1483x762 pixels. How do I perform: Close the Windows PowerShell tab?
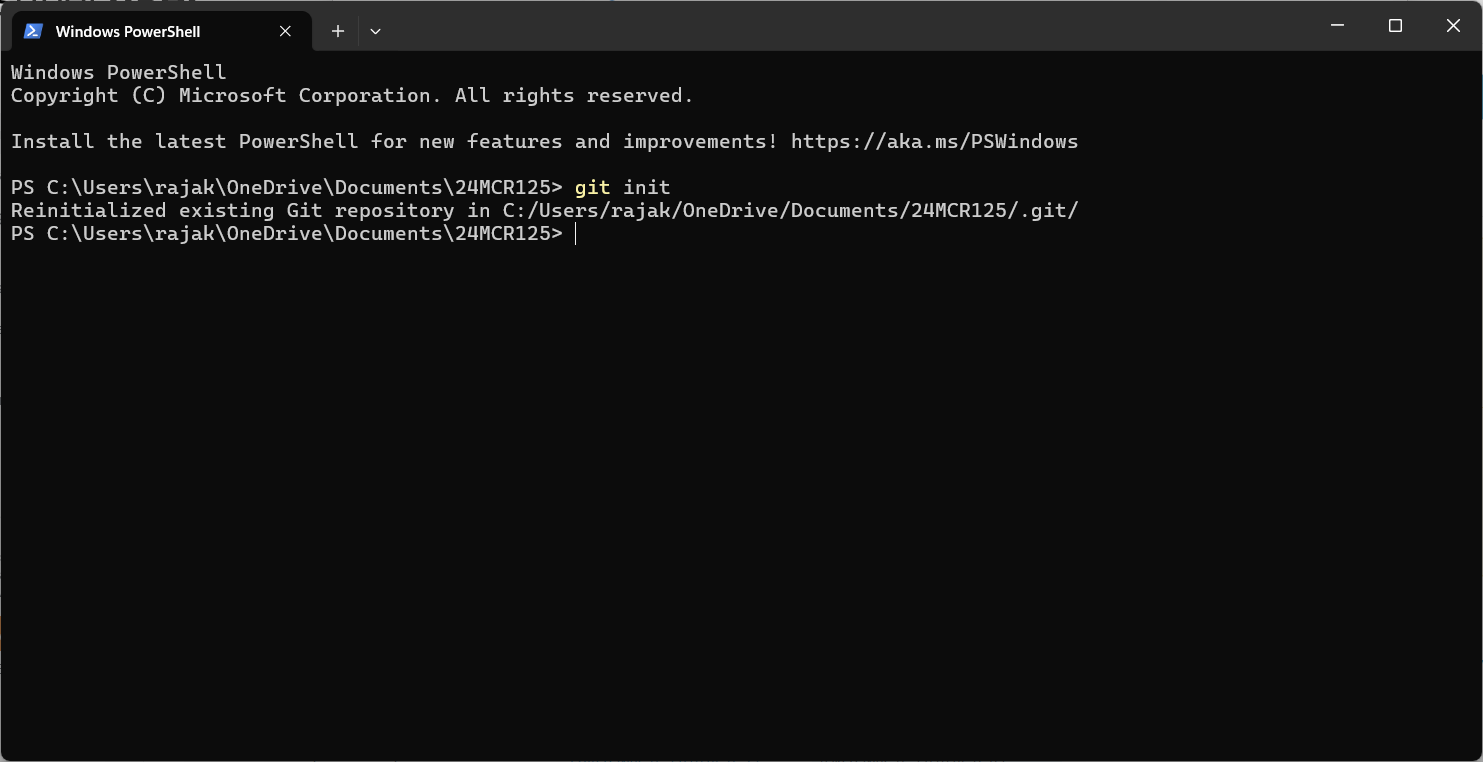click(x=285, y=31)
